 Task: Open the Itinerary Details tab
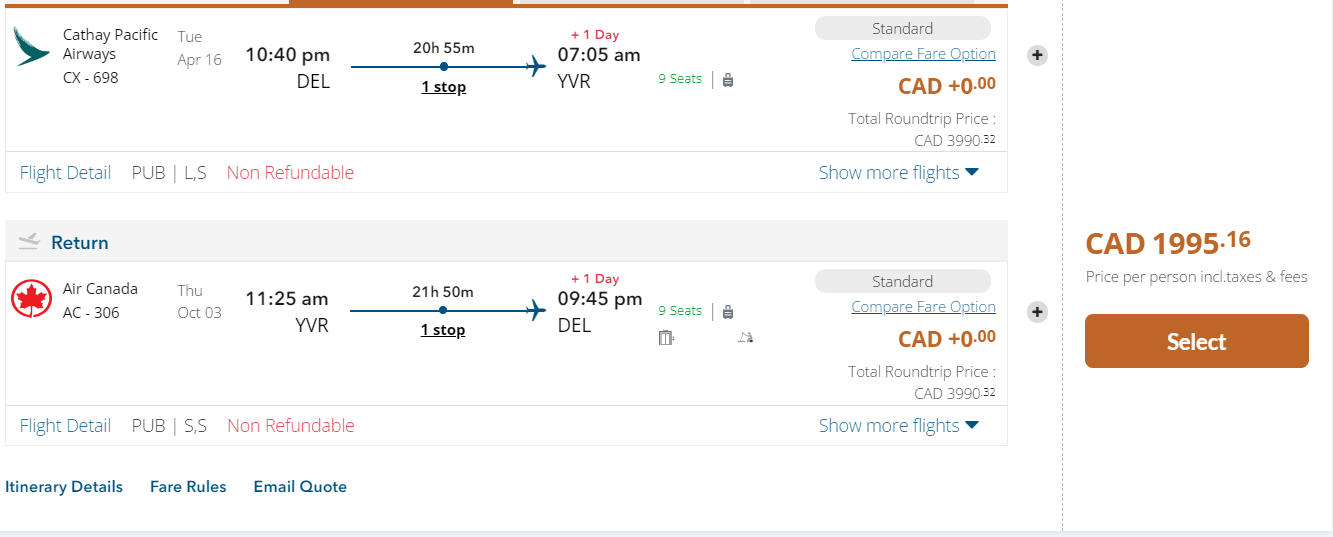pos(64,487)
